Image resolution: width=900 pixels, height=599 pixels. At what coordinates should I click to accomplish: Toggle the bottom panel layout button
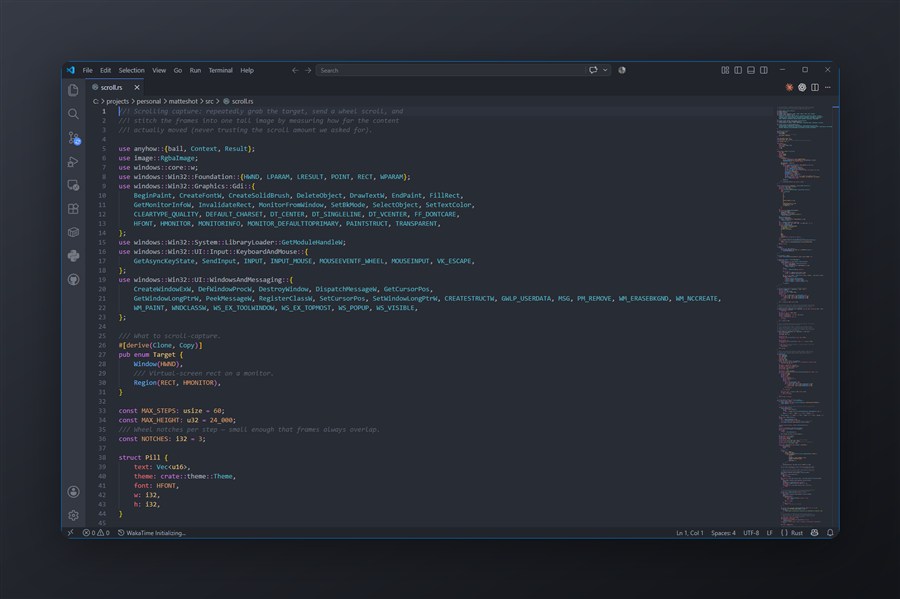pyautogui.click(x=751, y=70)
